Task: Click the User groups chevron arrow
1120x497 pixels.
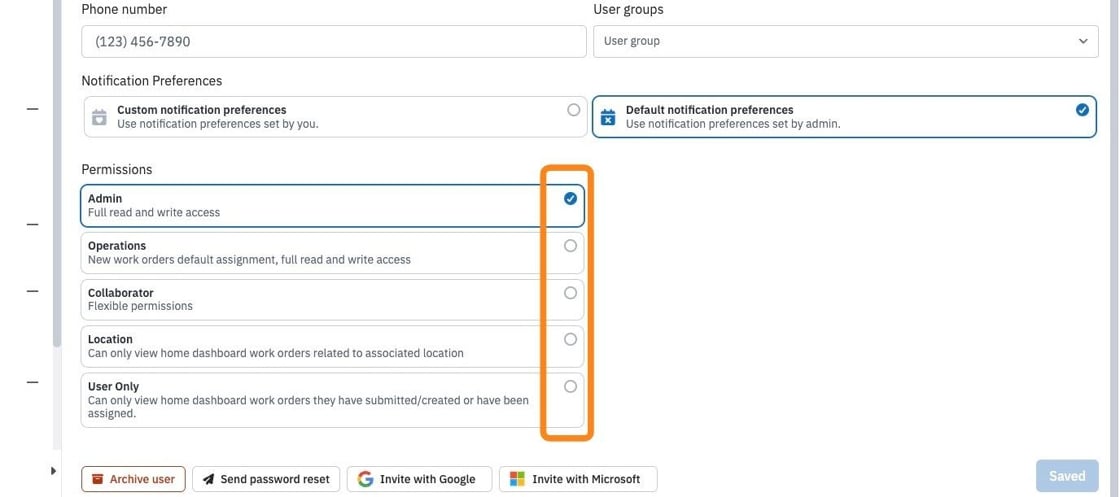Action: 1083,41
